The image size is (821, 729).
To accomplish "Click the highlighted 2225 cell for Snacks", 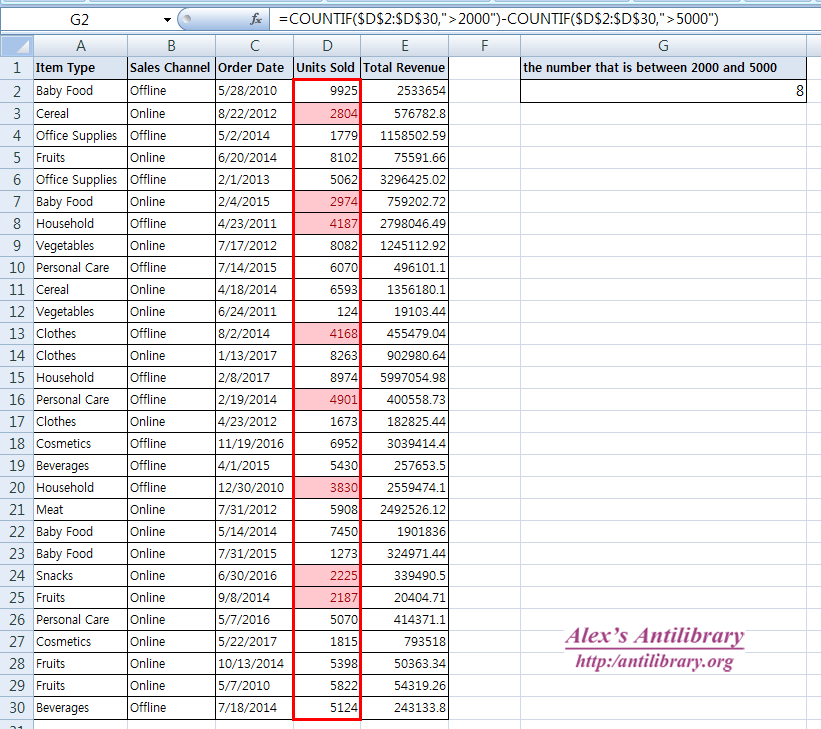I will tap(326, 575).
